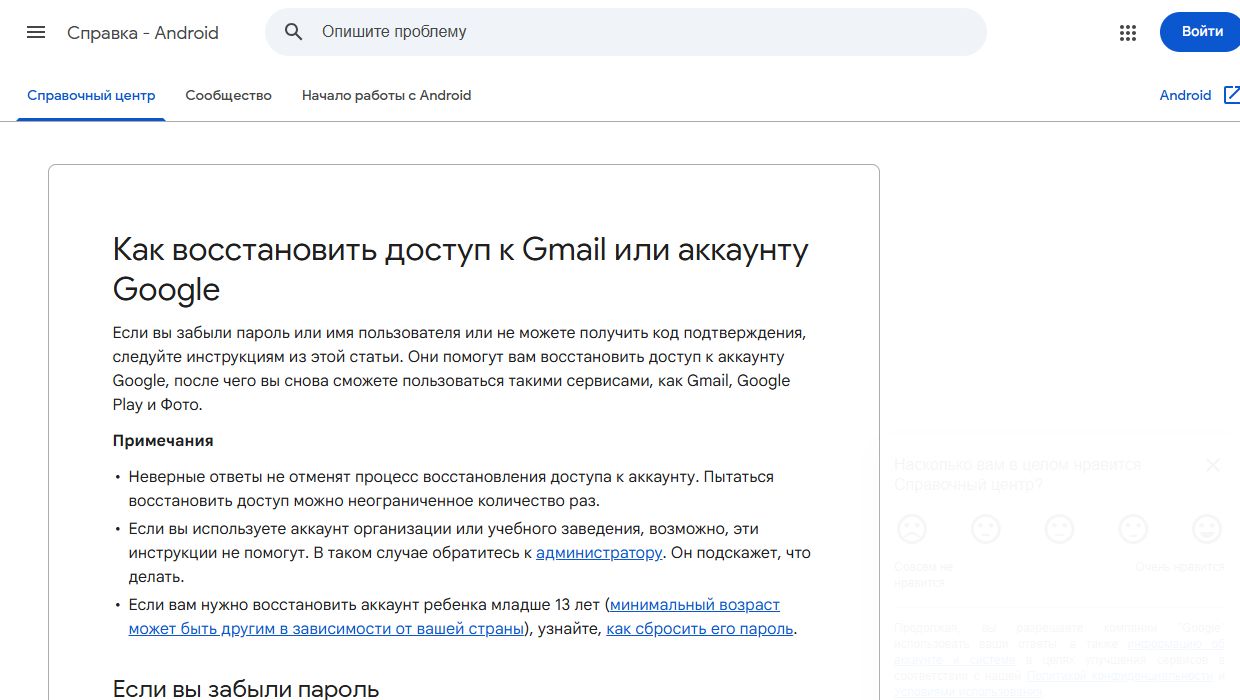
Task: Click the article heading about Gmail recovery
Action: 461,269
